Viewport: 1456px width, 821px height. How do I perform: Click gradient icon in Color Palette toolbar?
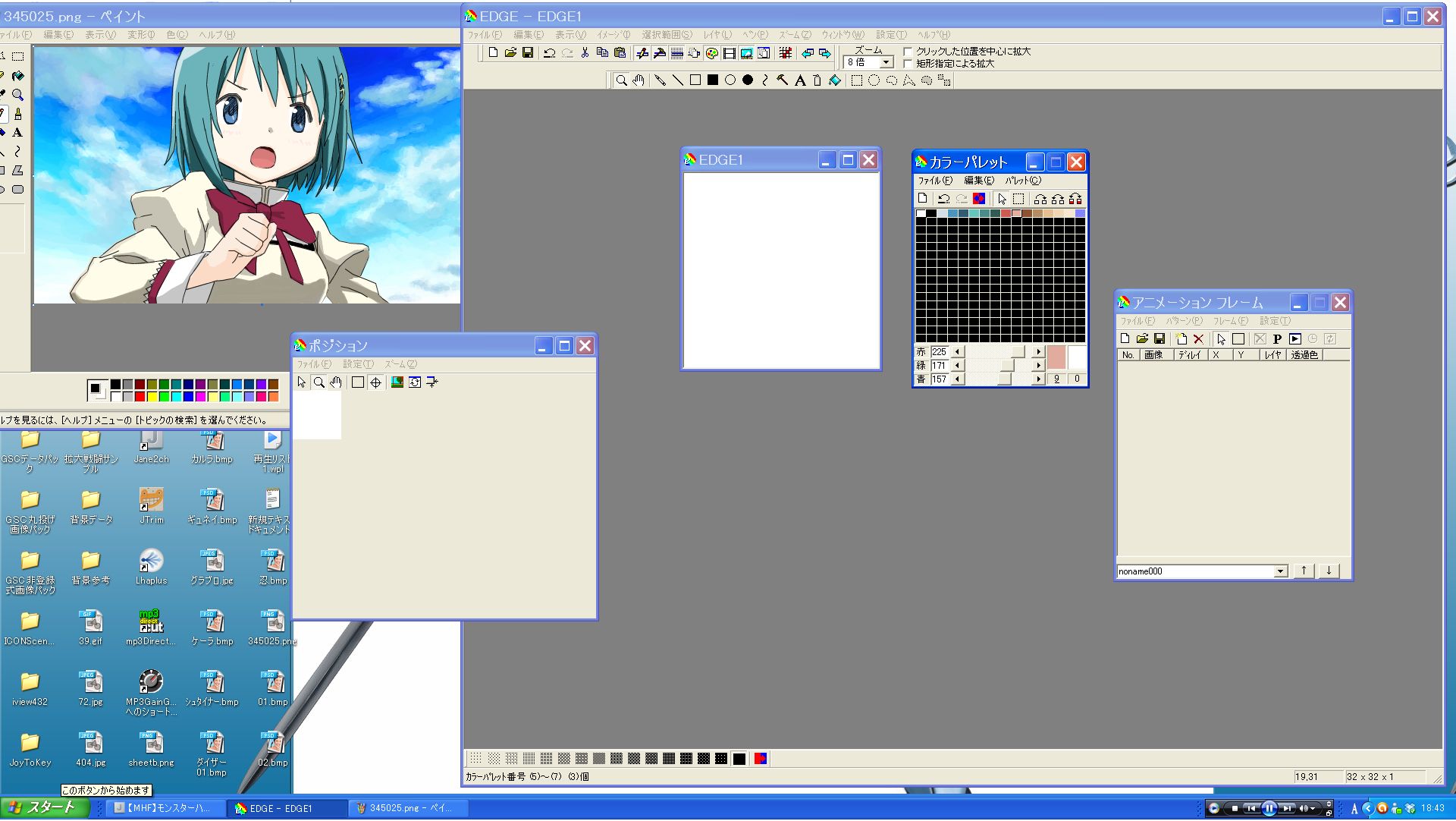978,198
